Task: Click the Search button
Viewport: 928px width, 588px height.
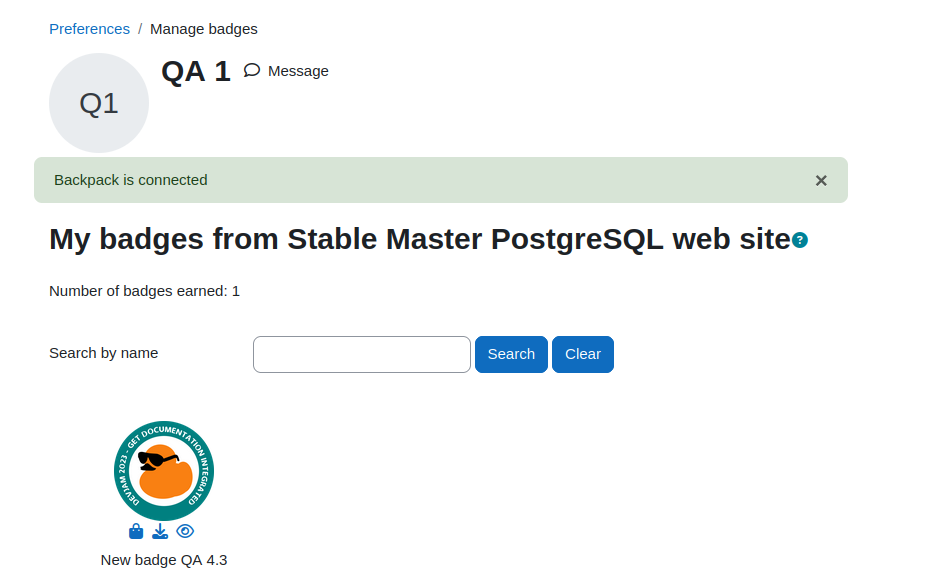Action: click(x=511, y=354)
